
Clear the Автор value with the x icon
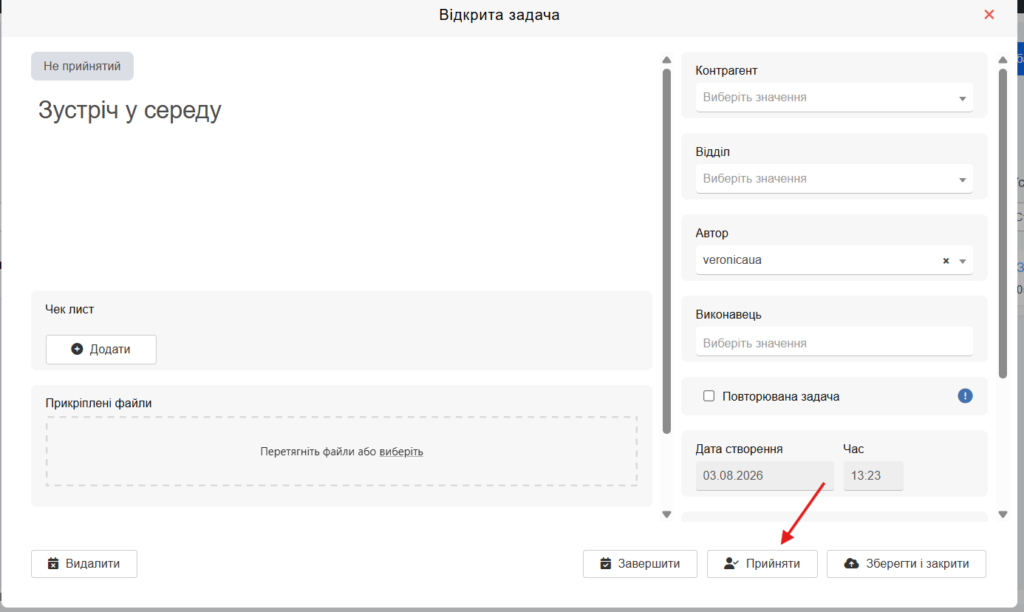946,261
